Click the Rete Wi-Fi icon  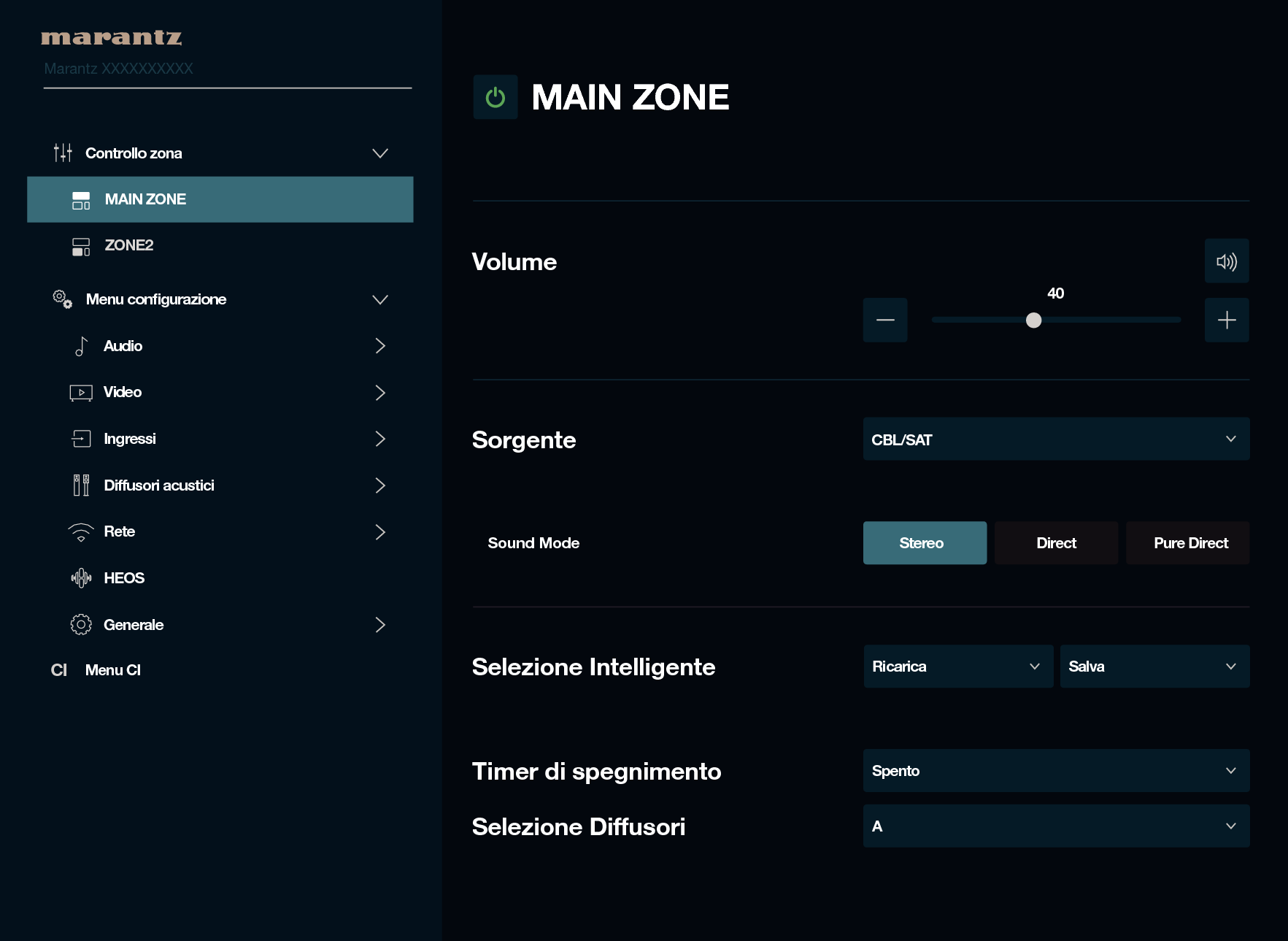[x=81, y=532]
